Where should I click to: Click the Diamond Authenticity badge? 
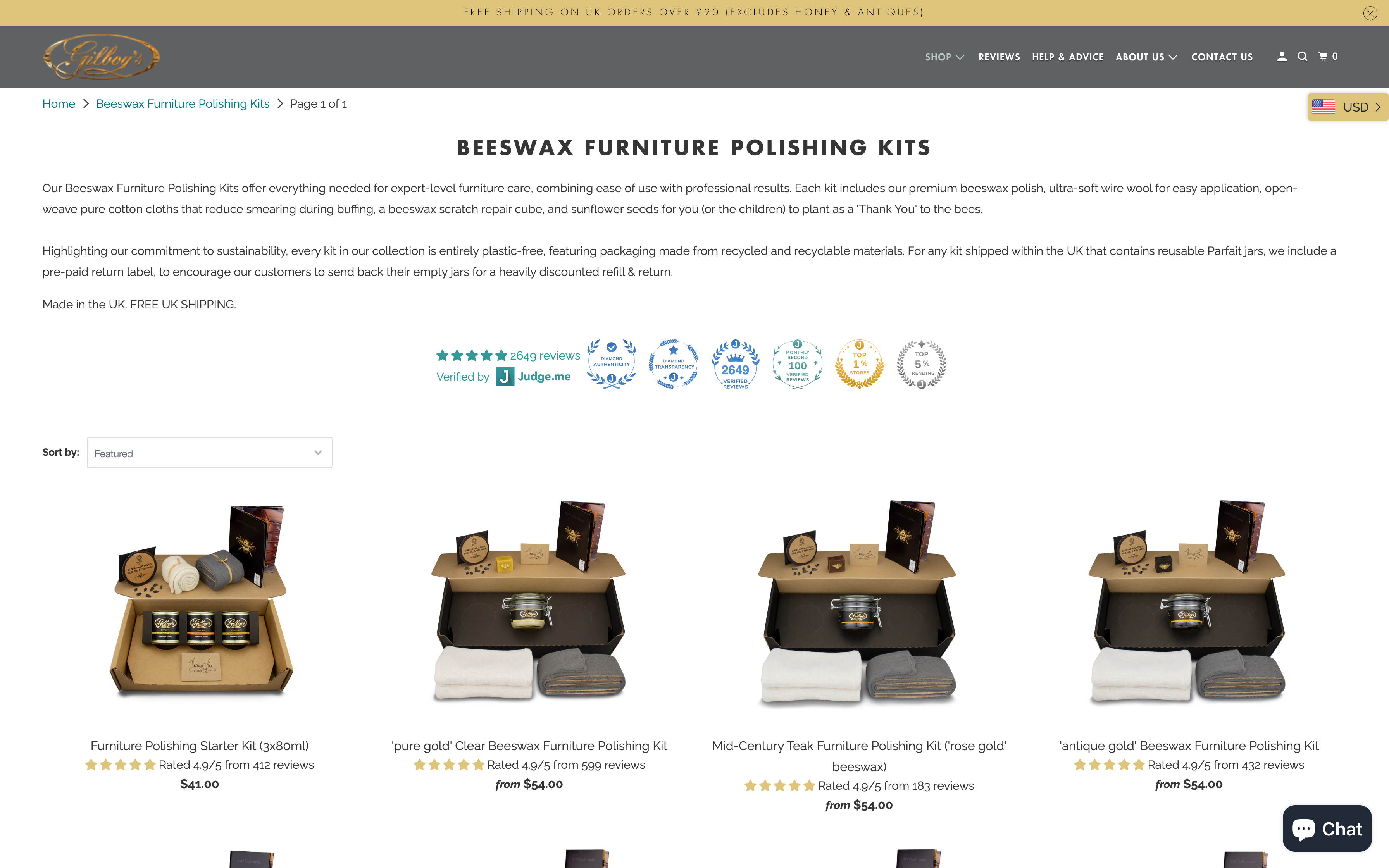click(611, 364)
